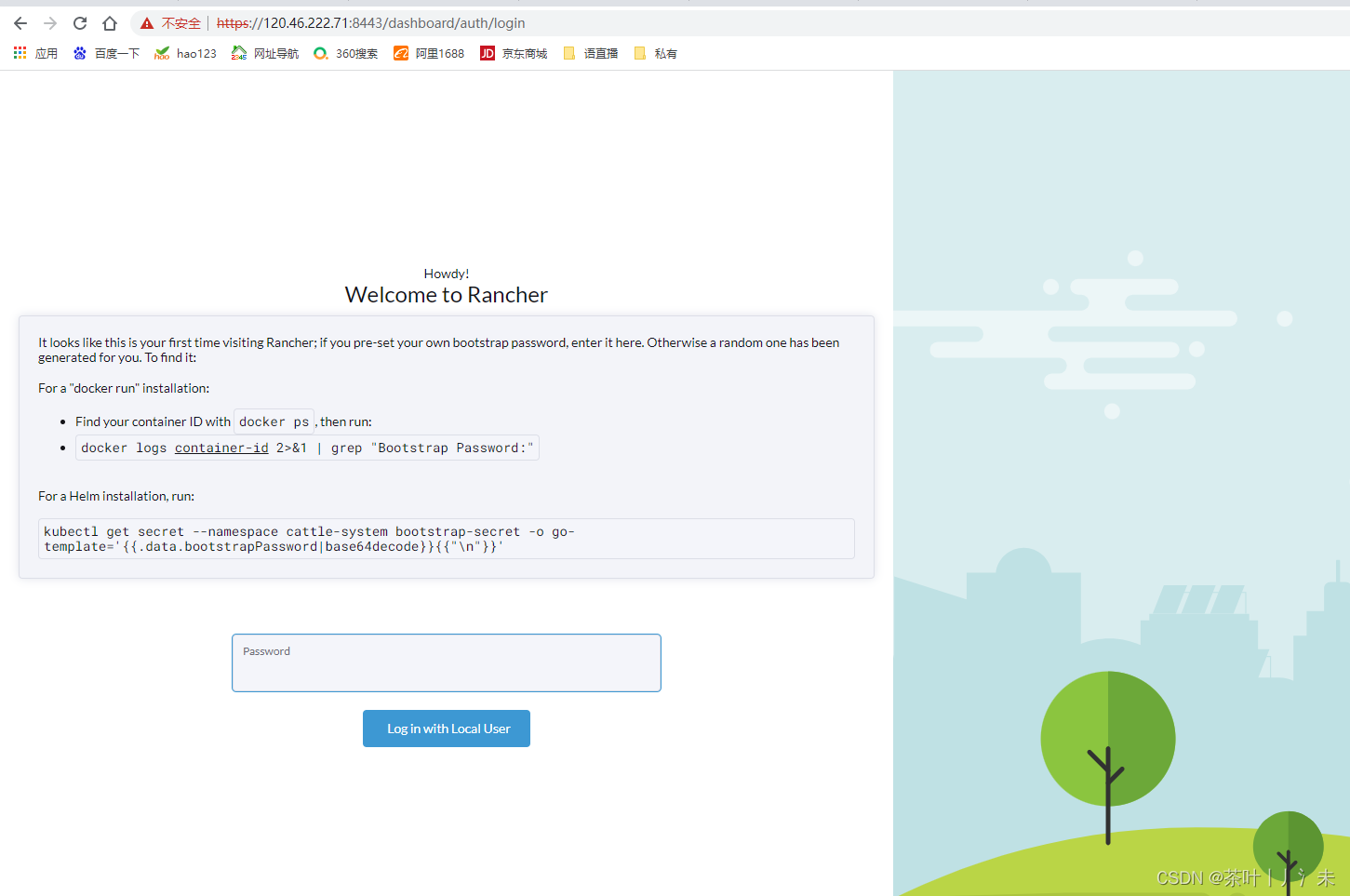Open the 网址导航 bookmark

265,53
